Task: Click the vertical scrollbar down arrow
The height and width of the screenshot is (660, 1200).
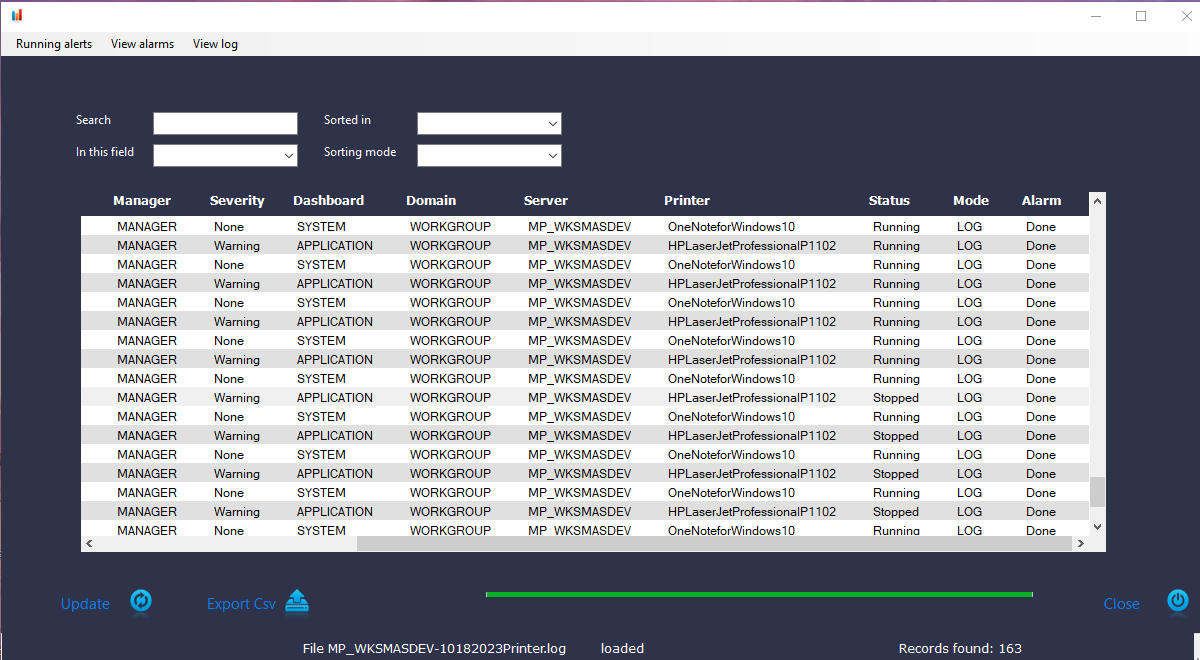Action: [1096, 525]
